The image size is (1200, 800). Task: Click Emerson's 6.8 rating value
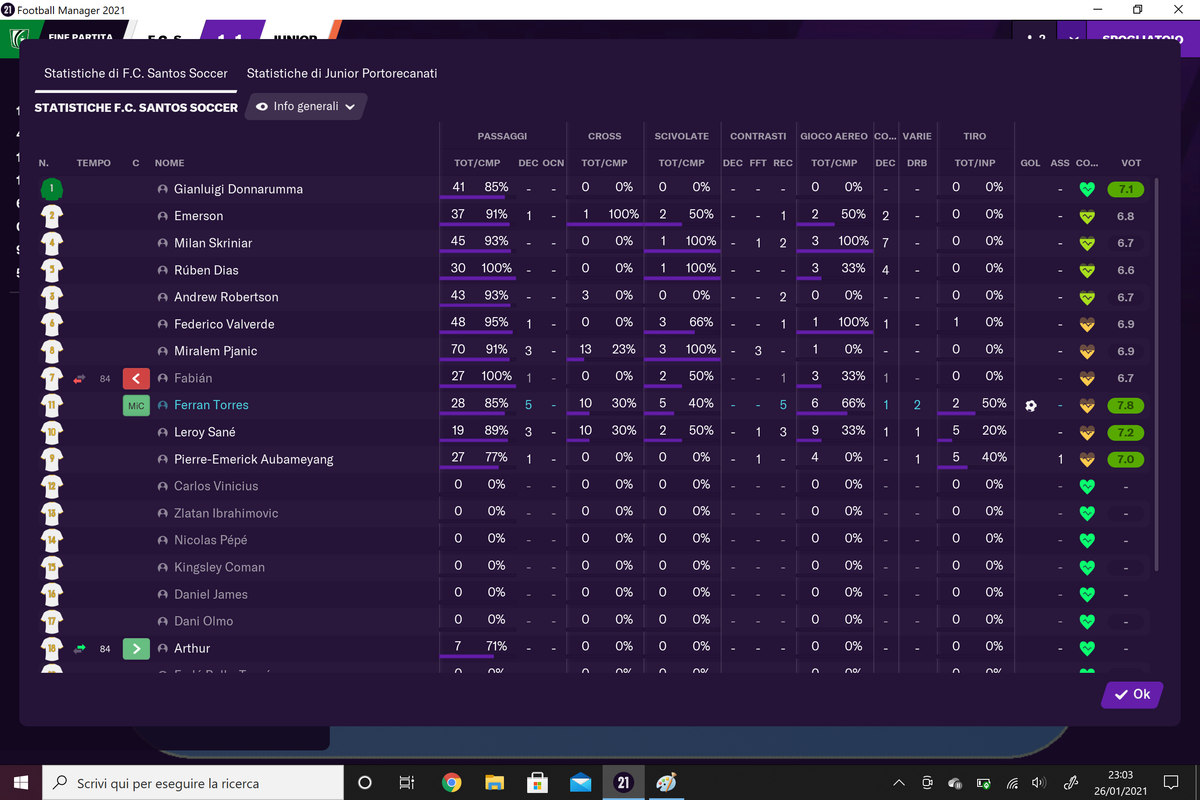pyautogui.click(x=1126, y=216)
